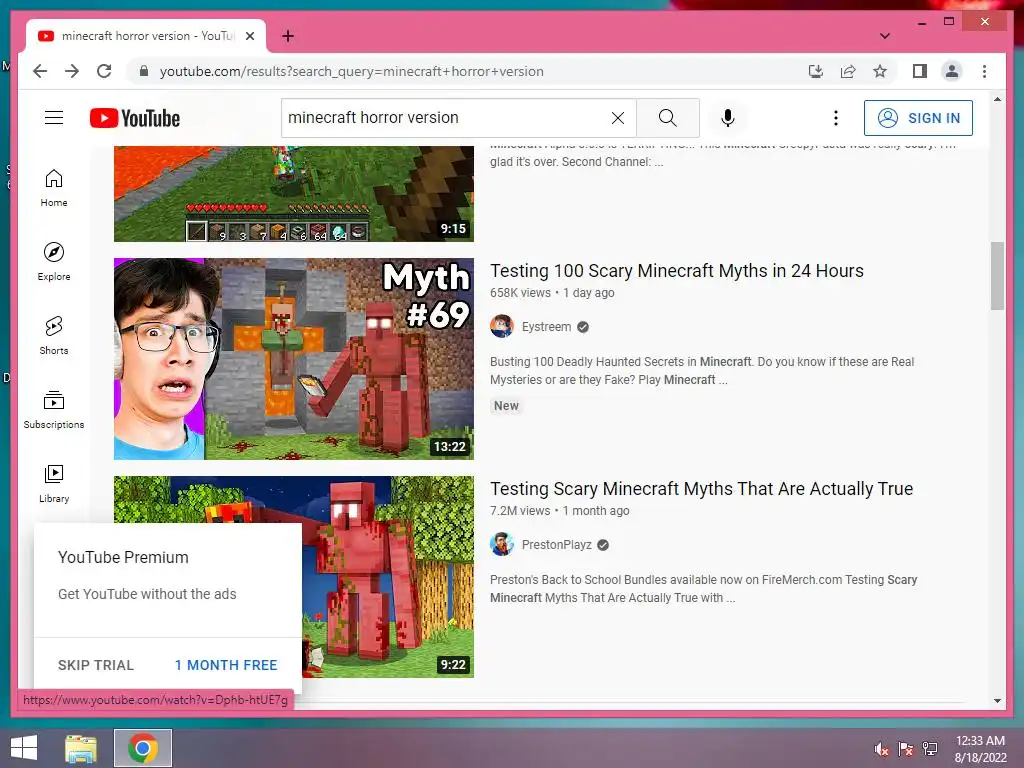
Task: Bookmark this page with the star icon
Action: pyautogui.click(x=880, y=71)
